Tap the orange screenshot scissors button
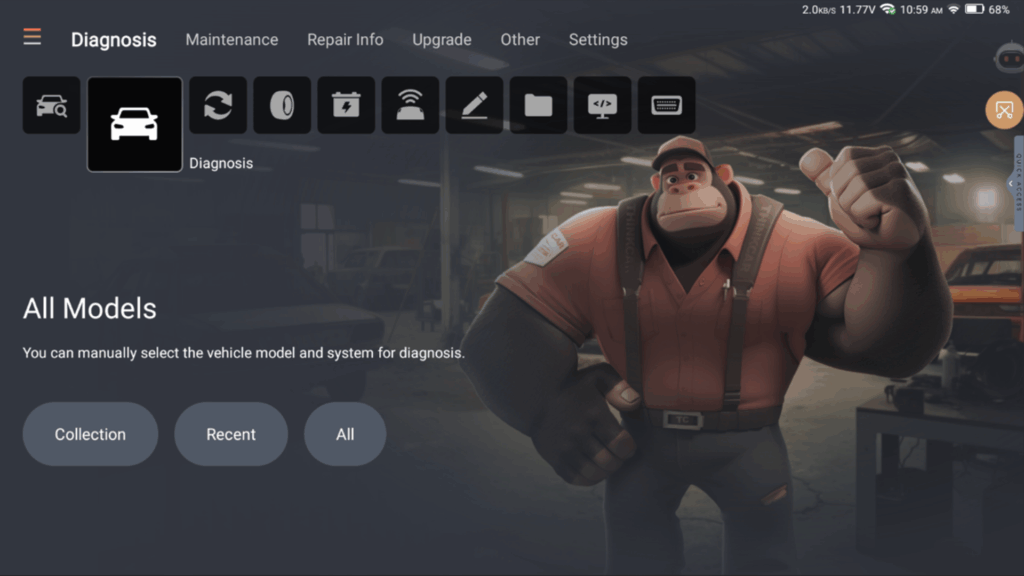This screenshot has width=1024, height=576. point(1004,110)
